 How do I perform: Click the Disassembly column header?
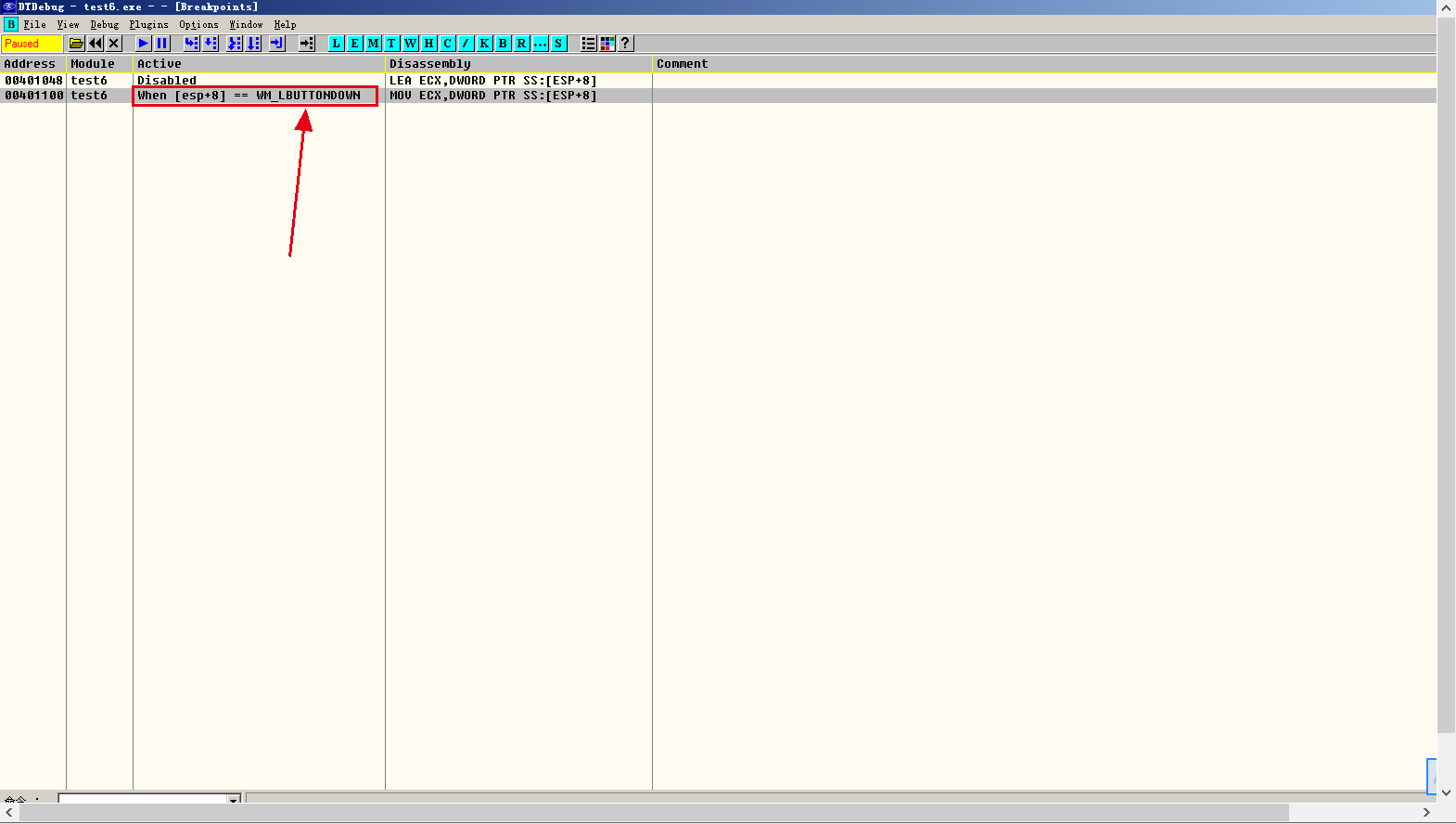(x=518, y=64)
